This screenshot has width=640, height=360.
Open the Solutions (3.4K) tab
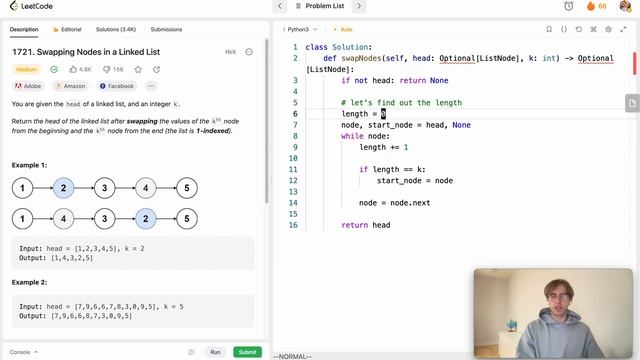[116, 29]
